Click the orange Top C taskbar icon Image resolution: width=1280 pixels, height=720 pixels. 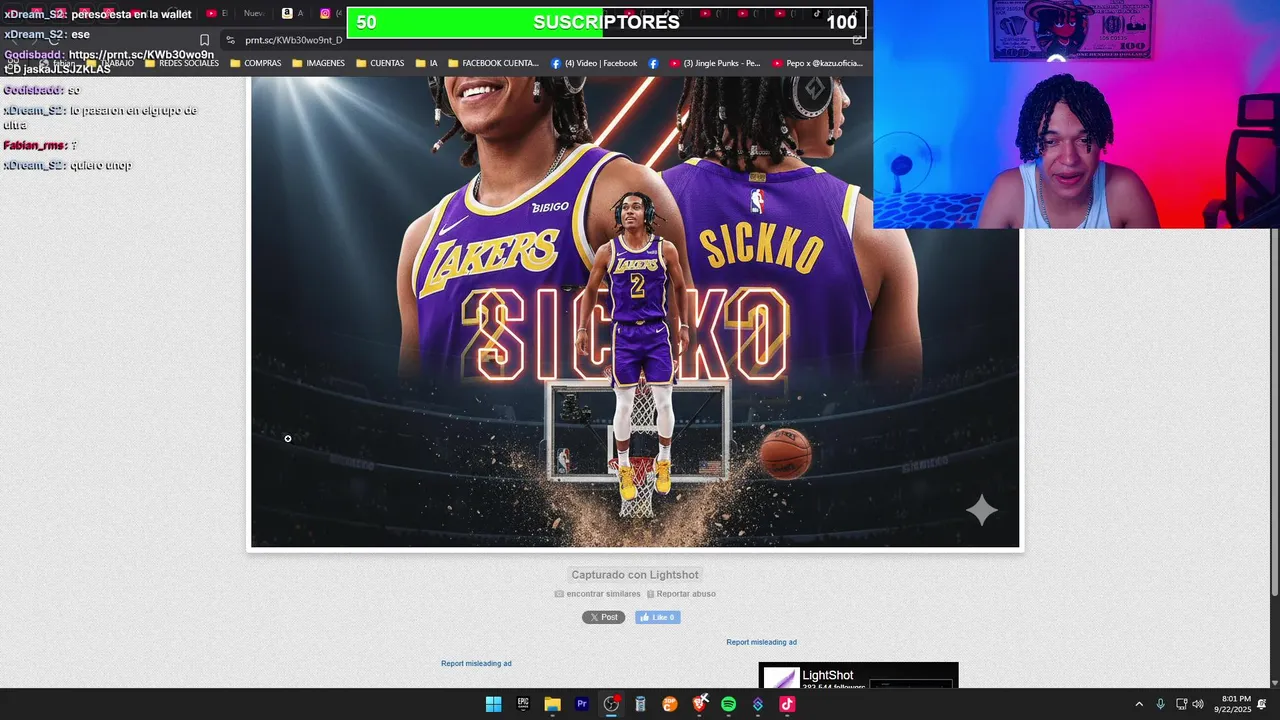[670, 704]
